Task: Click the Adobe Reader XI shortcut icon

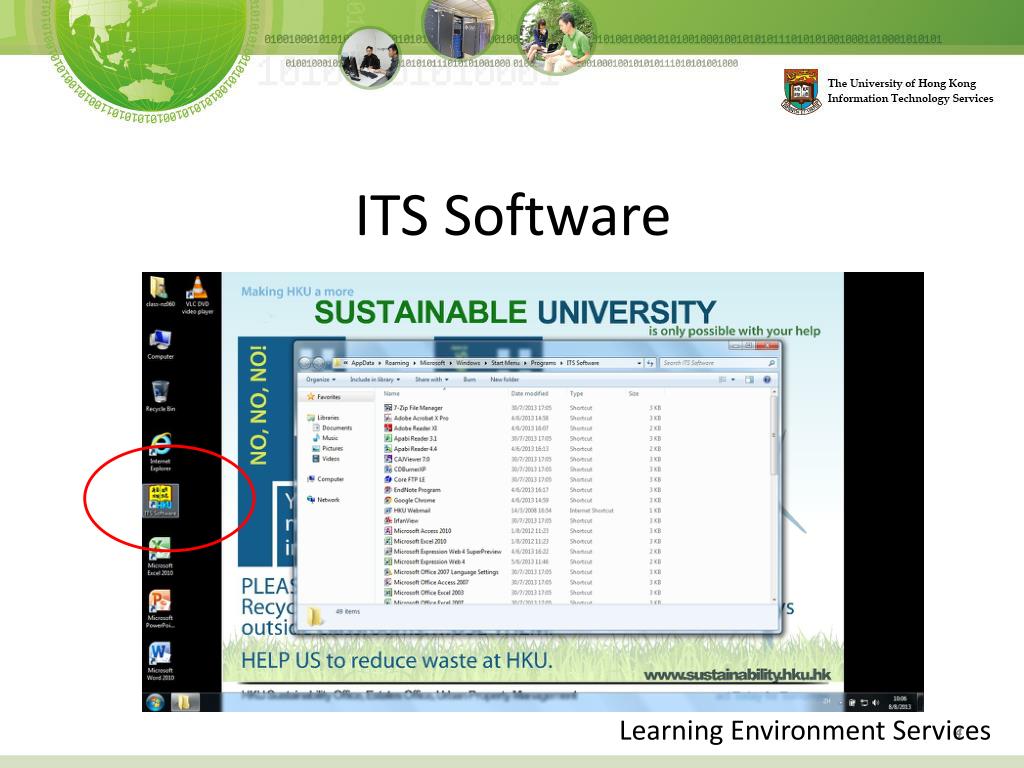Action: pyautogui.click(x=388, y=428)
